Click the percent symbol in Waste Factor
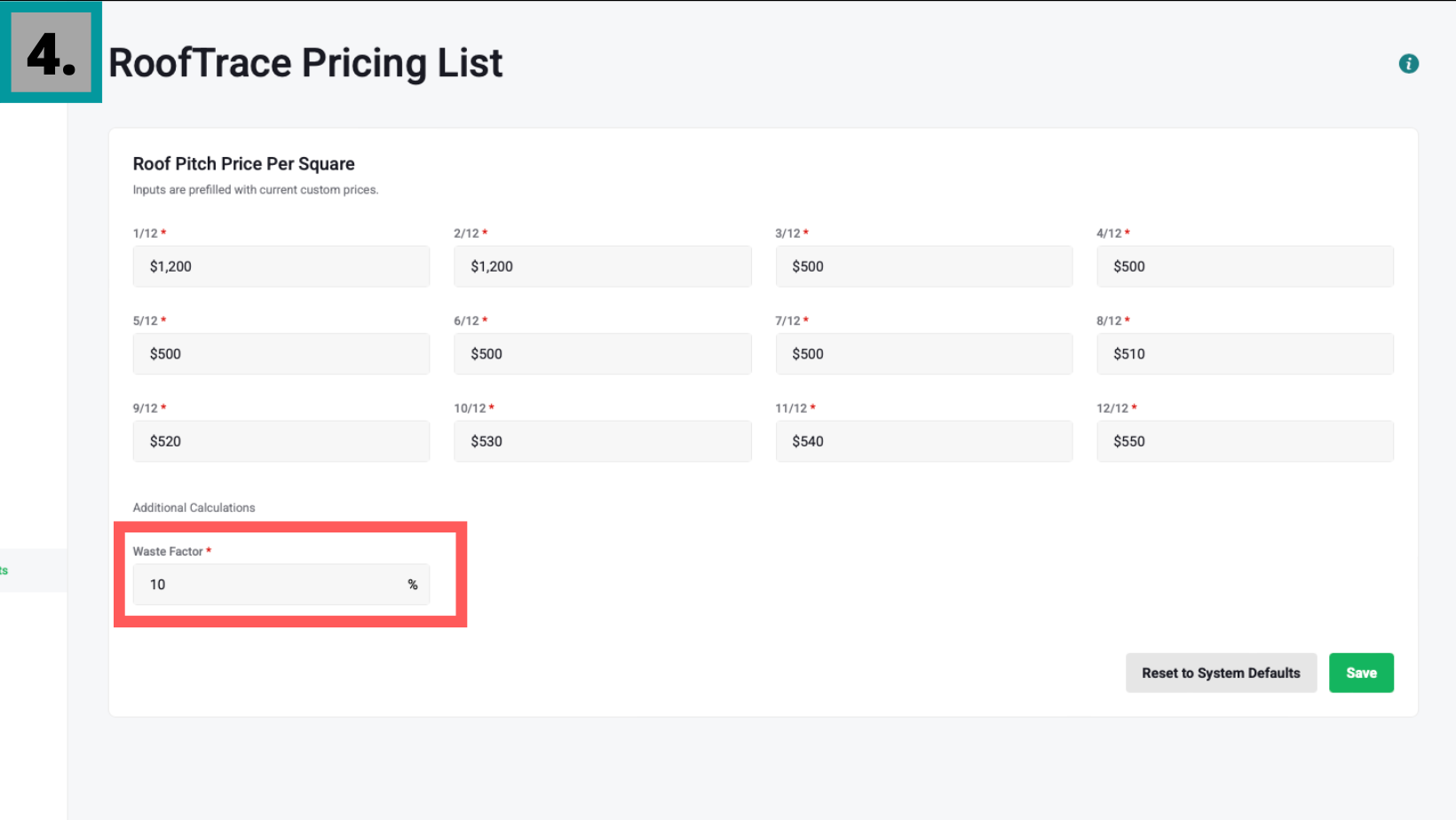Image resolution: width=1456 pixels, height=820 pixels. pos(413,585)
